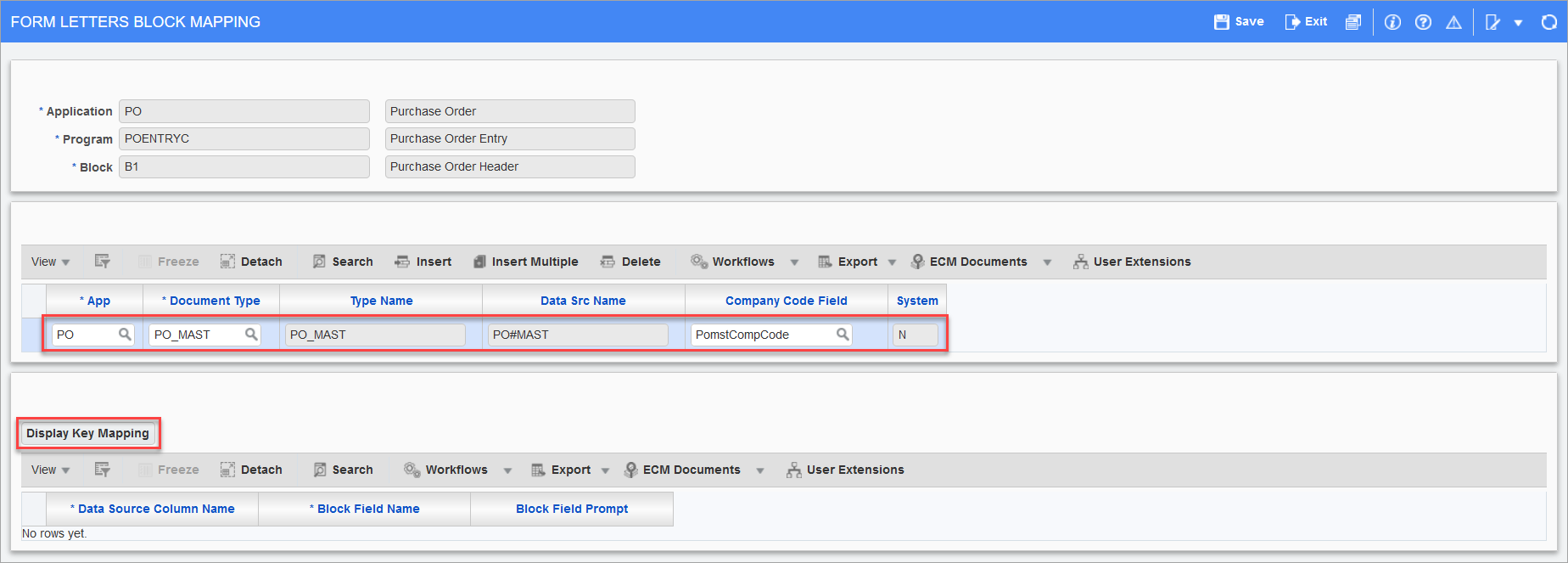1568x563 pixels.
Task: Open Document Type lookup magnifier
Action: (x=251, y=335)
